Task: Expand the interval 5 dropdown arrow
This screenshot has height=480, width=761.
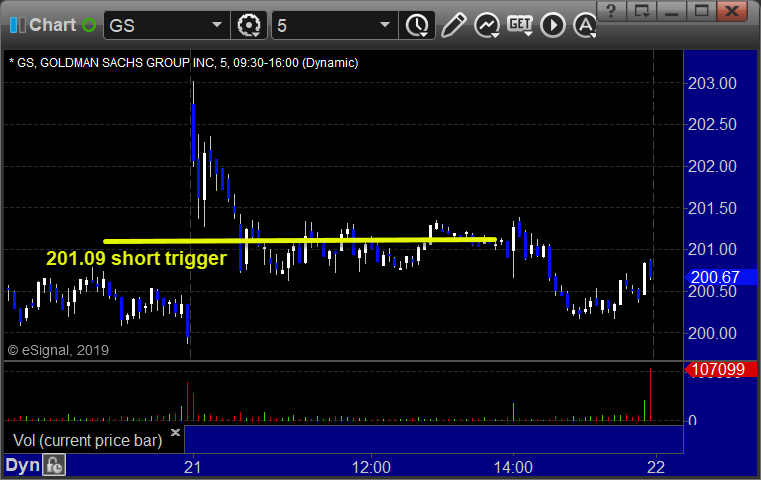Action: pos(385,25)
